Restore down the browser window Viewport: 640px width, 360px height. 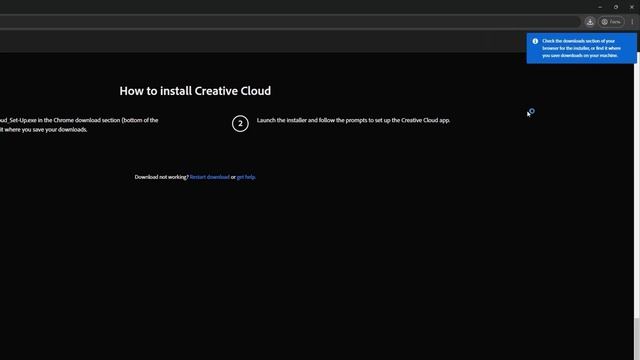point(616,7)
